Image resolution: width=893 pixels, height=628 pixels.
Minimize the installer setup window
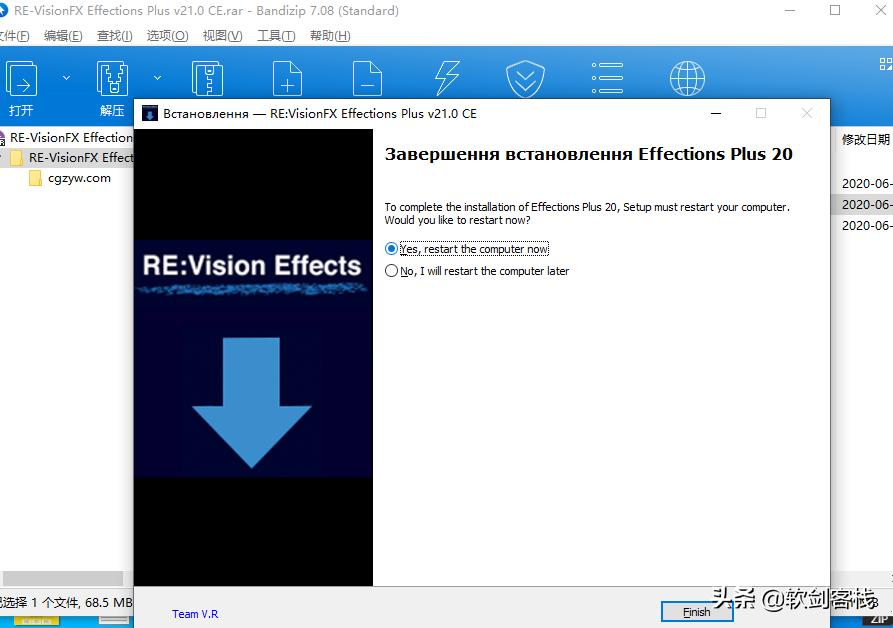click(x=716, y=113)
